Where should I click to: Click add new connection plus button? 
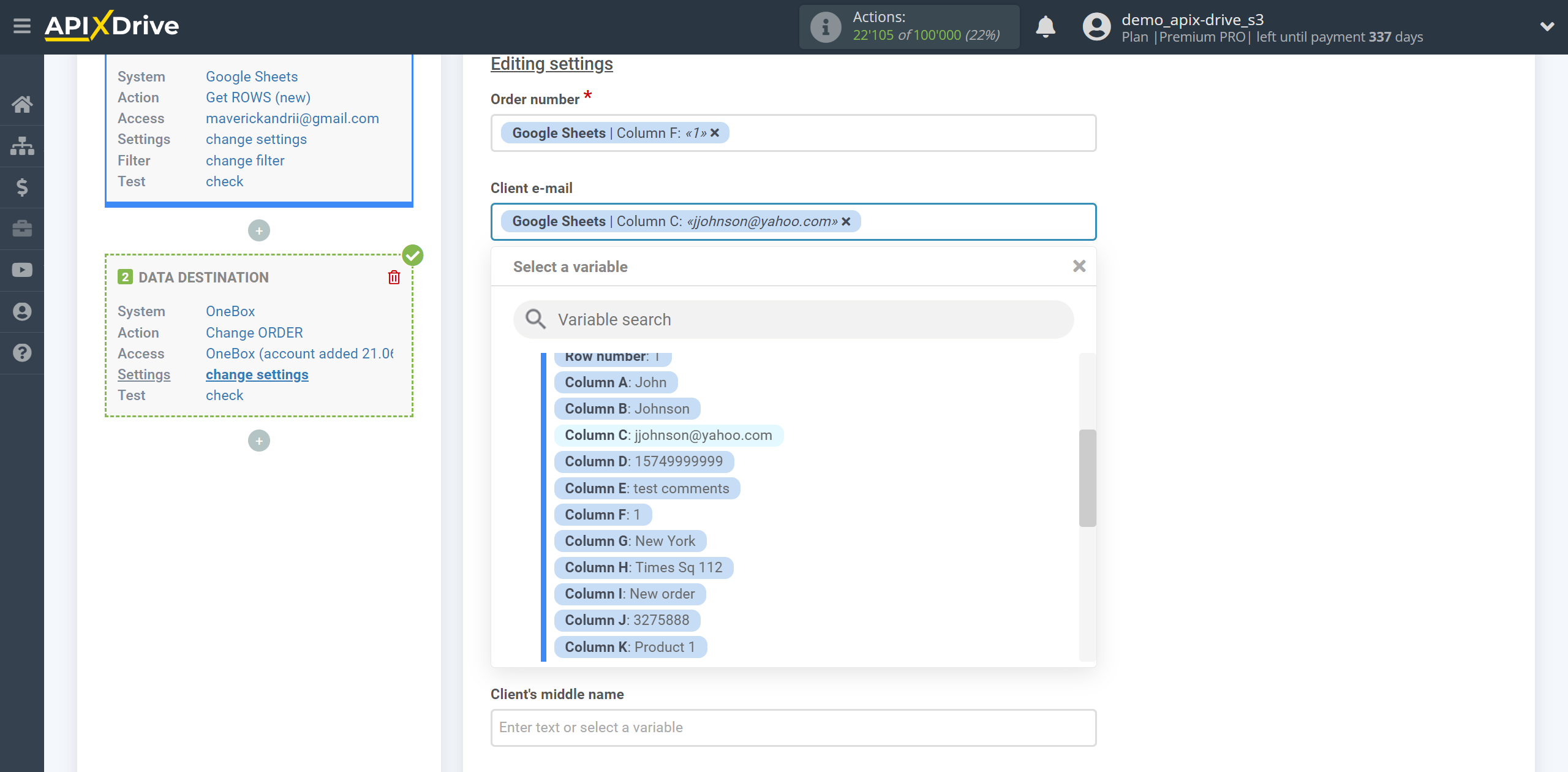pyautogui.click(x=259, y=441)
